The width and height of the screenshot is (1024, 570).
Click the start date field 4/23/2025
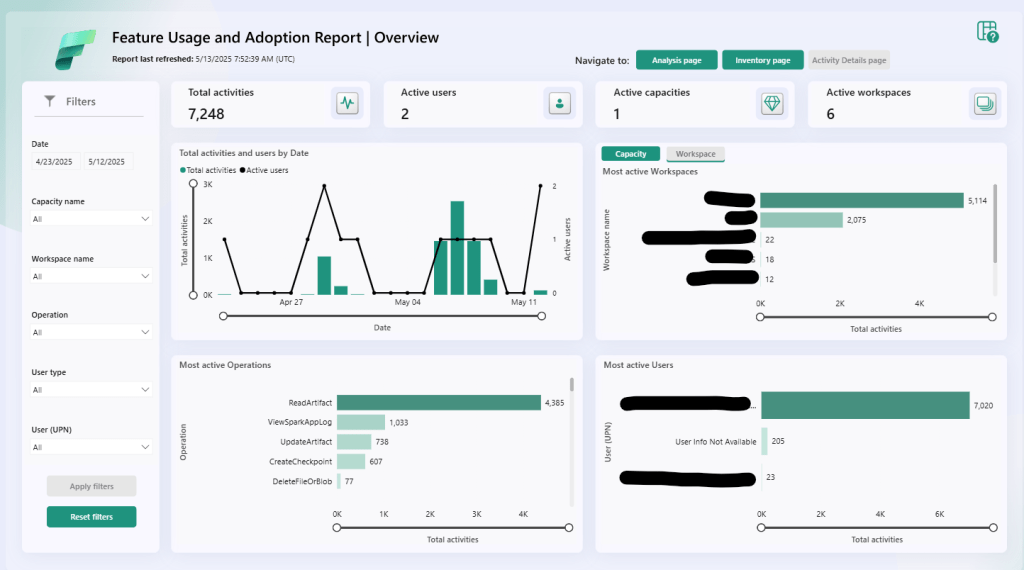[55, 162]
